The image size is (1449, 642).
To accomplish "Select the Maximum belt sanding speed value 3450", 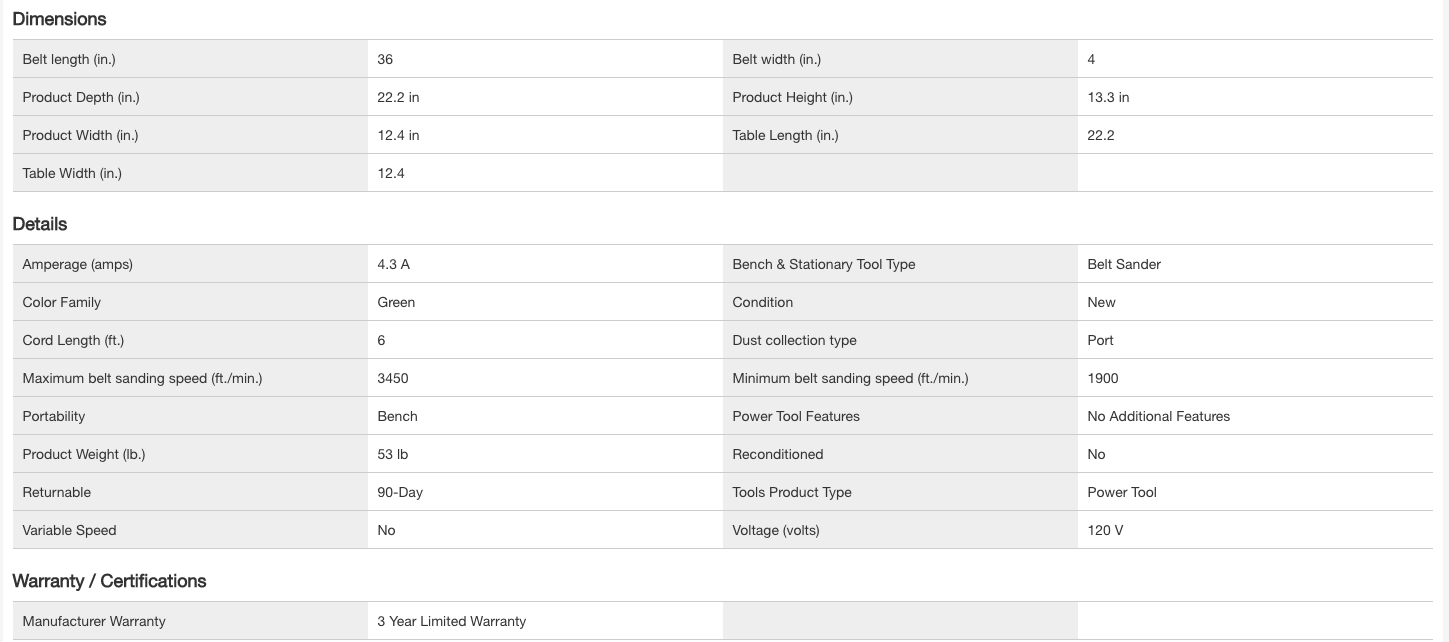I will point(393,378).
